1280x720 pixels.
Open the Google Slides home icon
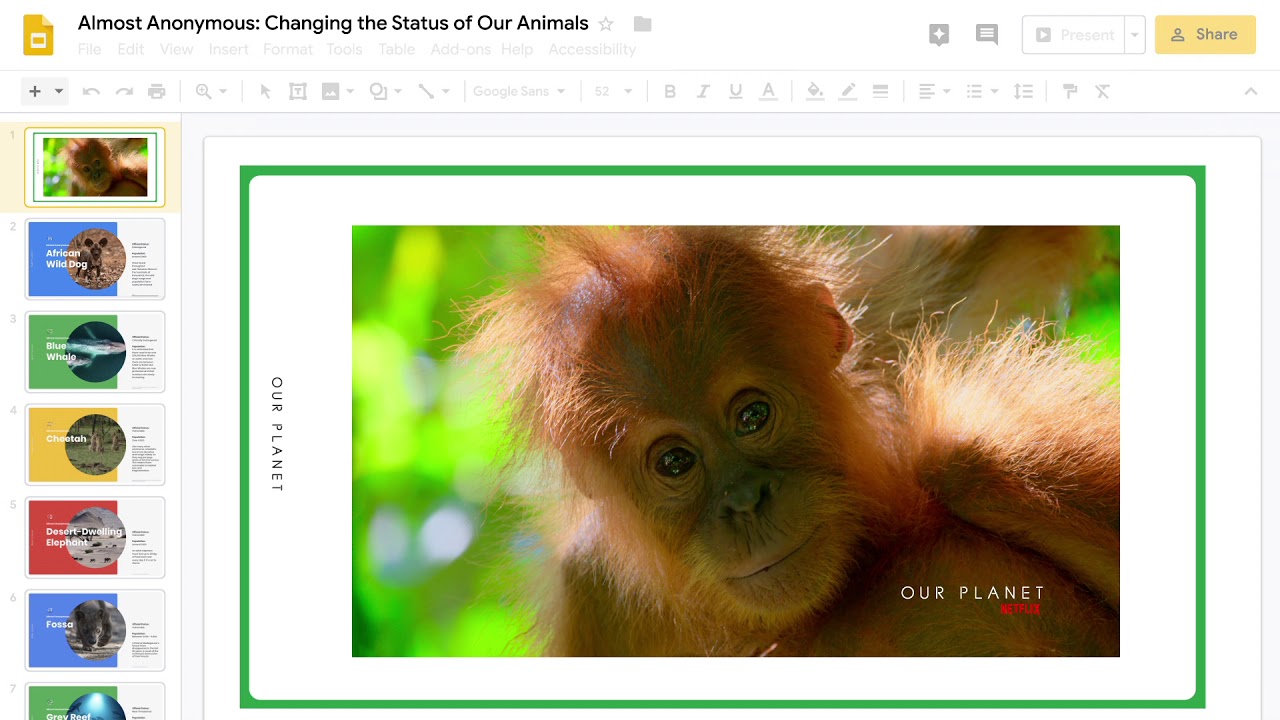39,35
